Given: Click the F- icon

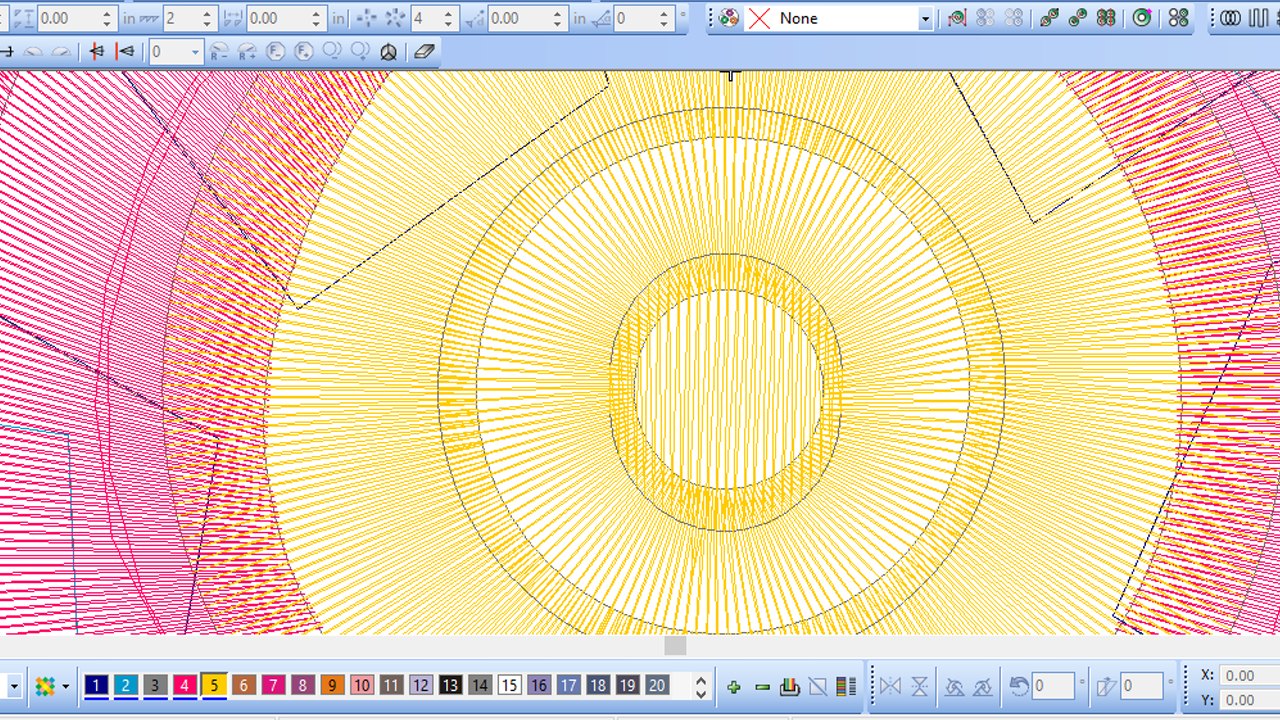Looking at the screenshot, I should pos(276,52).
